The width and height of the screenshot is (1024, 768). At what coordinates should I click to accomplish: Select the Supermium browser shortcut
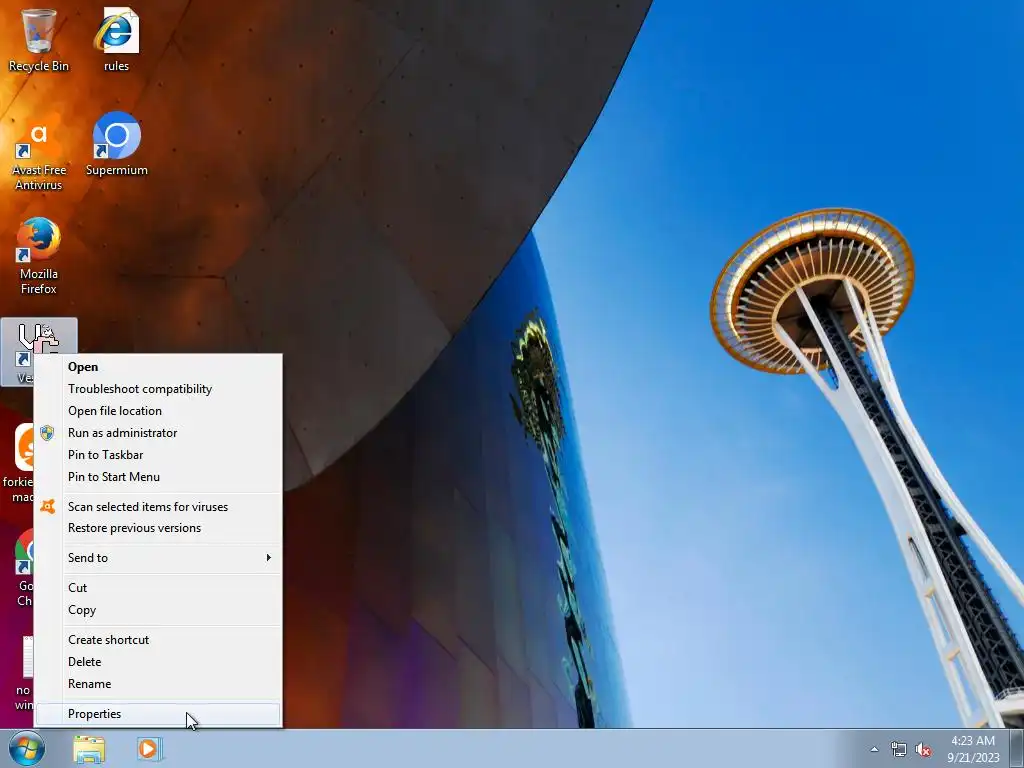[x=116, y=144]
